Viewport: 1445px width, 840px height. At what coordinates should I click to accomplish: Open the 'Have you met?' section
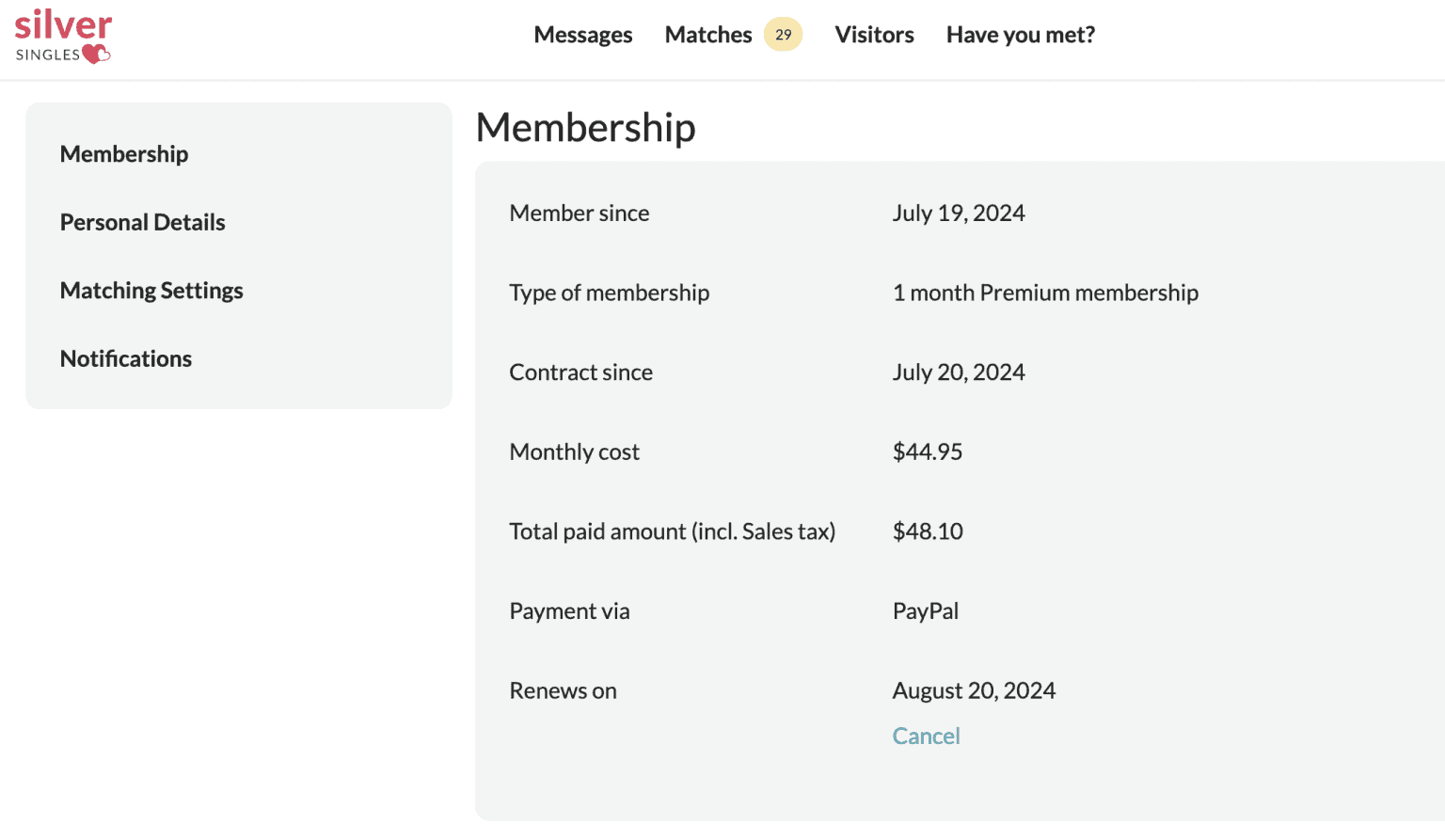tap(1021, 35)
